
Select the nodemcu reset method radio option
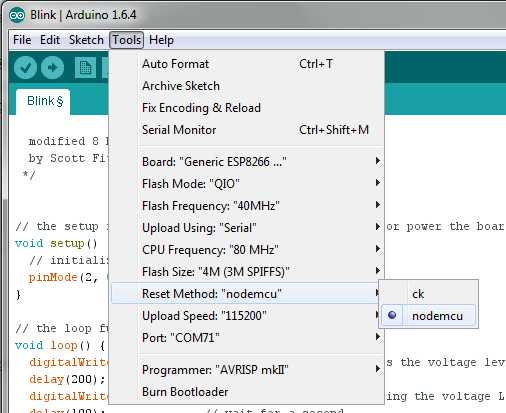pyautogui.click(x=429, y=315)
